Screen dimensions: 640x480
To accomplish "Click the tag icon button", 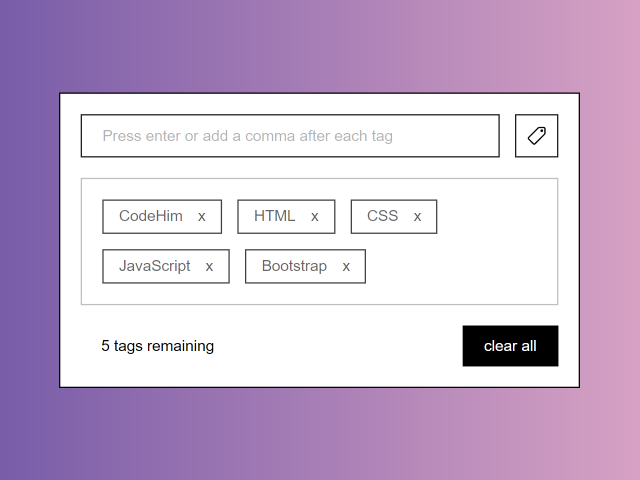I will (536, 136).
